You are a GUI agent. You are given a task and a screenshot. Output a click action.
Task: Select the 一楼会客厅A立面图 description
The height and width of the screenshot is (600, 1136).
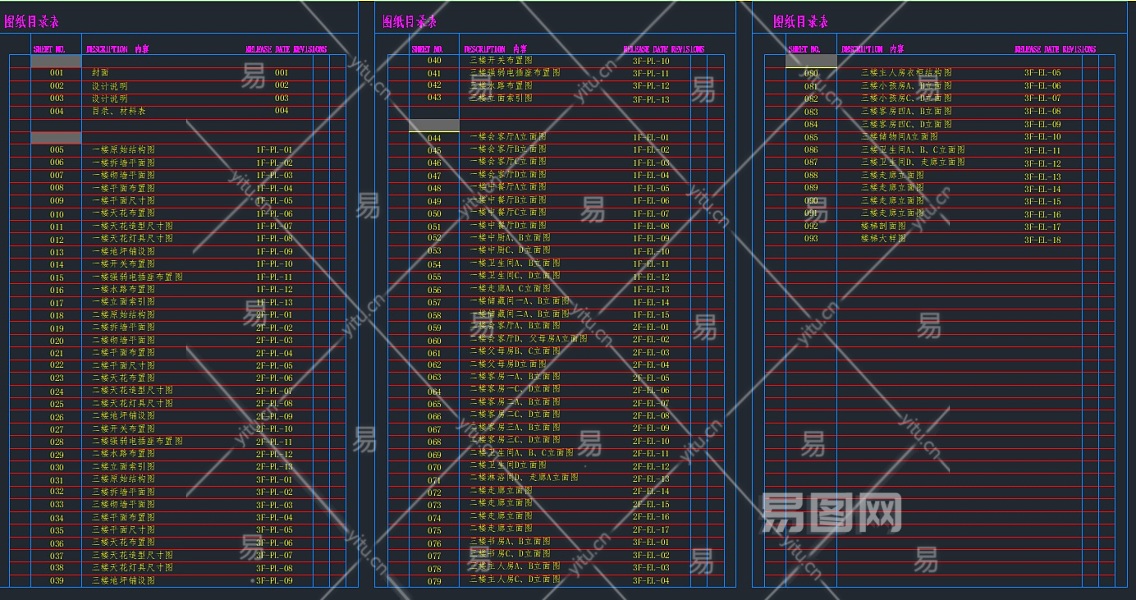pos(508,137)
